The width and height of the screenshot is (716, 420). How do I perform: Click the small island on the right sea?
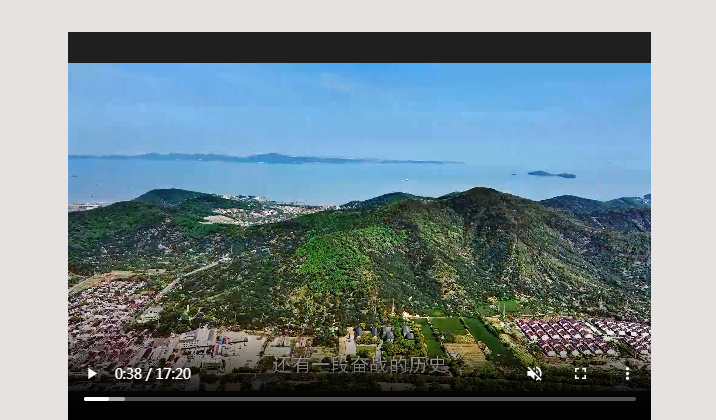552,174
